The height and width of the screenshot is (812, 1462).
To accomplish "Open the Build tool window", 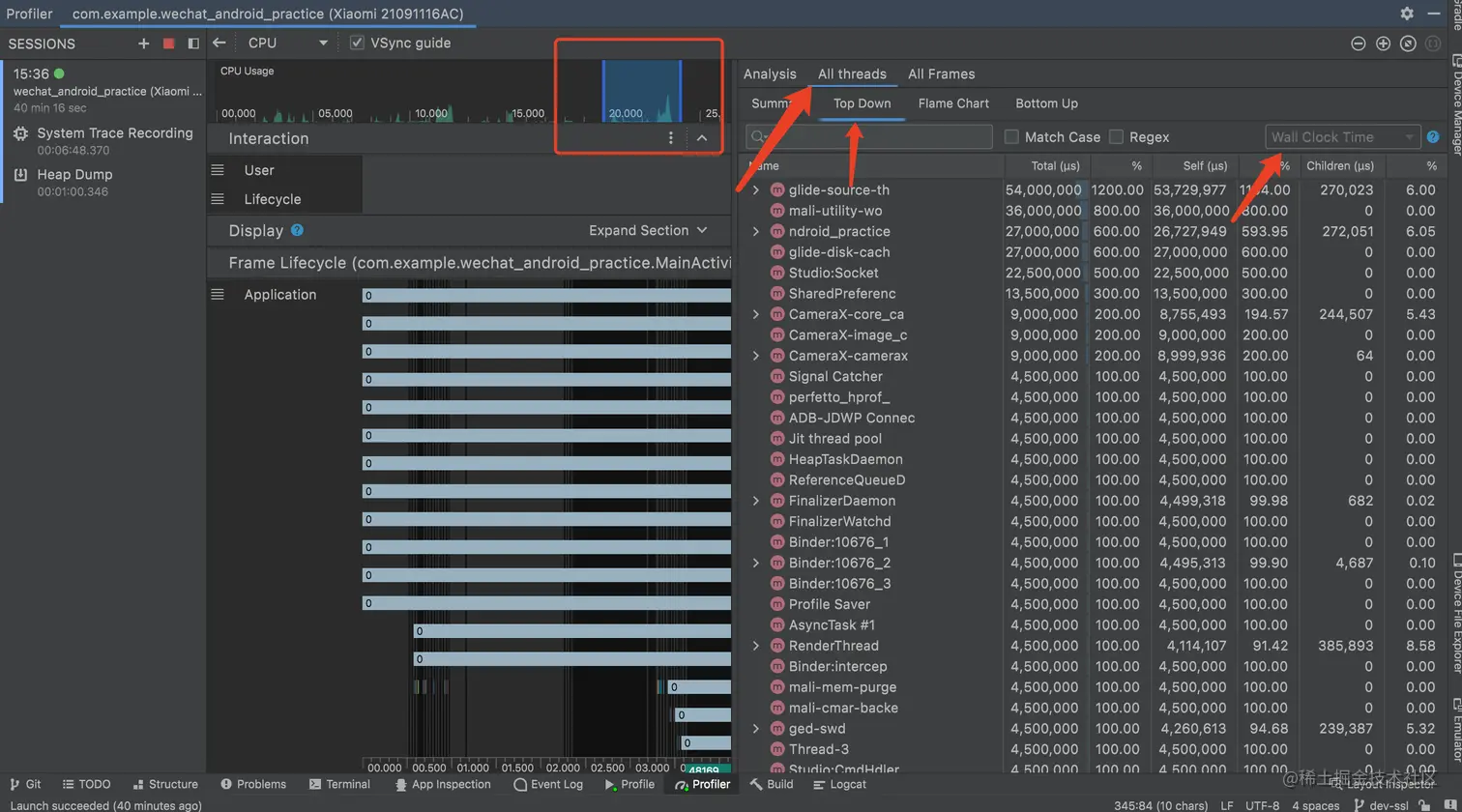I will [772, 784].
